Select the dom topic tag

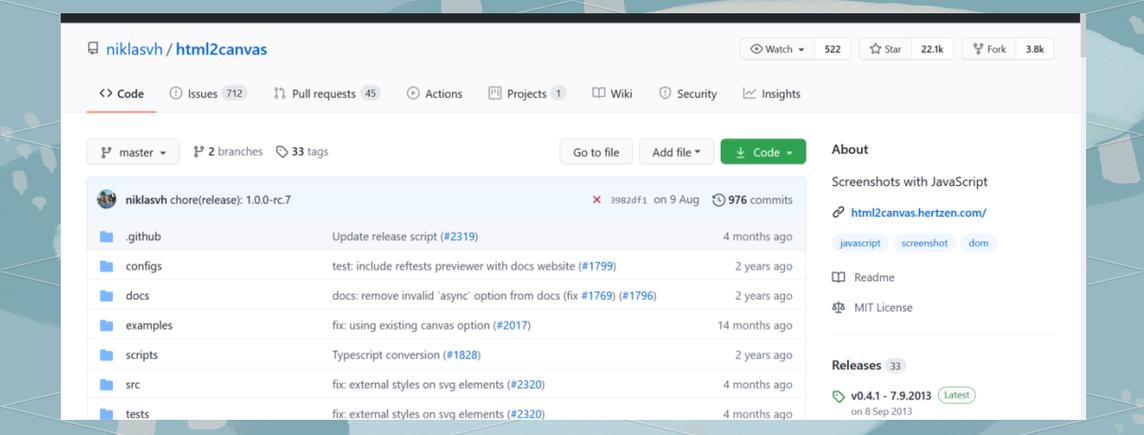(978, 243)
